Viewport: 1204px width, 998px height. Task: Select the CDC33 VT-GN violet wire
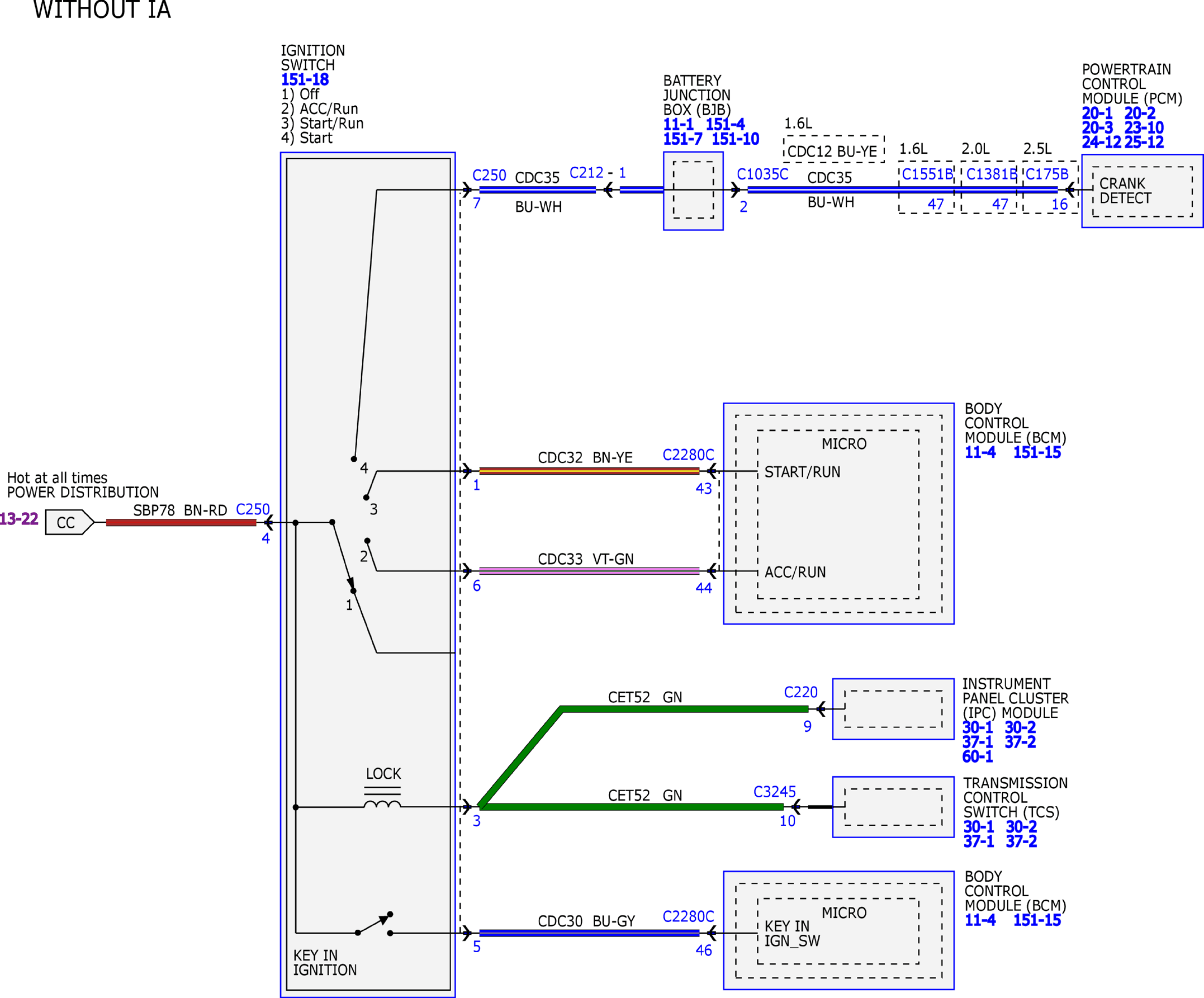click(590, 571)
